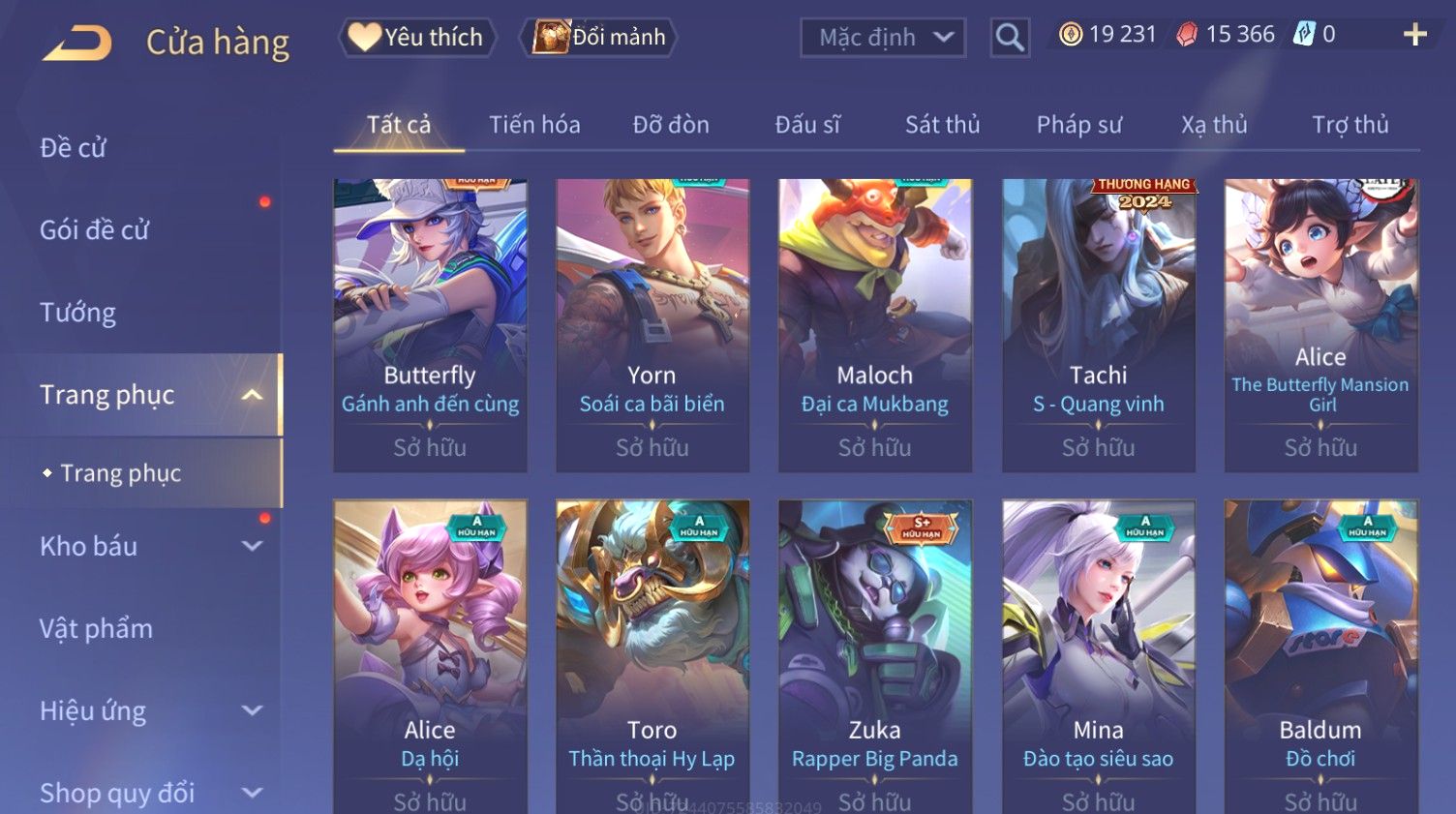Select the Pháp sư tab
The image size is (1456, 814).
coord(1079,125)
